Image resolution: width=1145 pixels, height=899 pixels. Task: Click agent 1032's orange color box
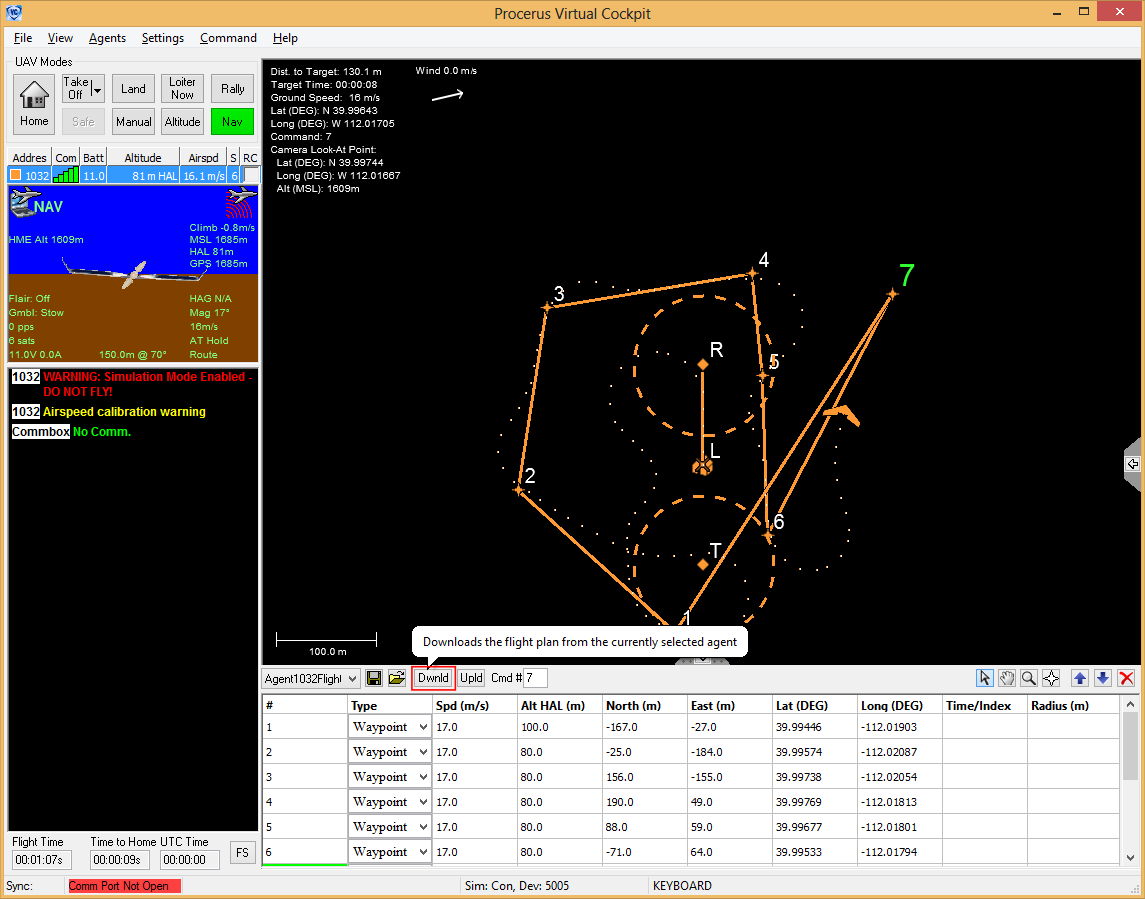pyautogui.click(x=15, y=175)
